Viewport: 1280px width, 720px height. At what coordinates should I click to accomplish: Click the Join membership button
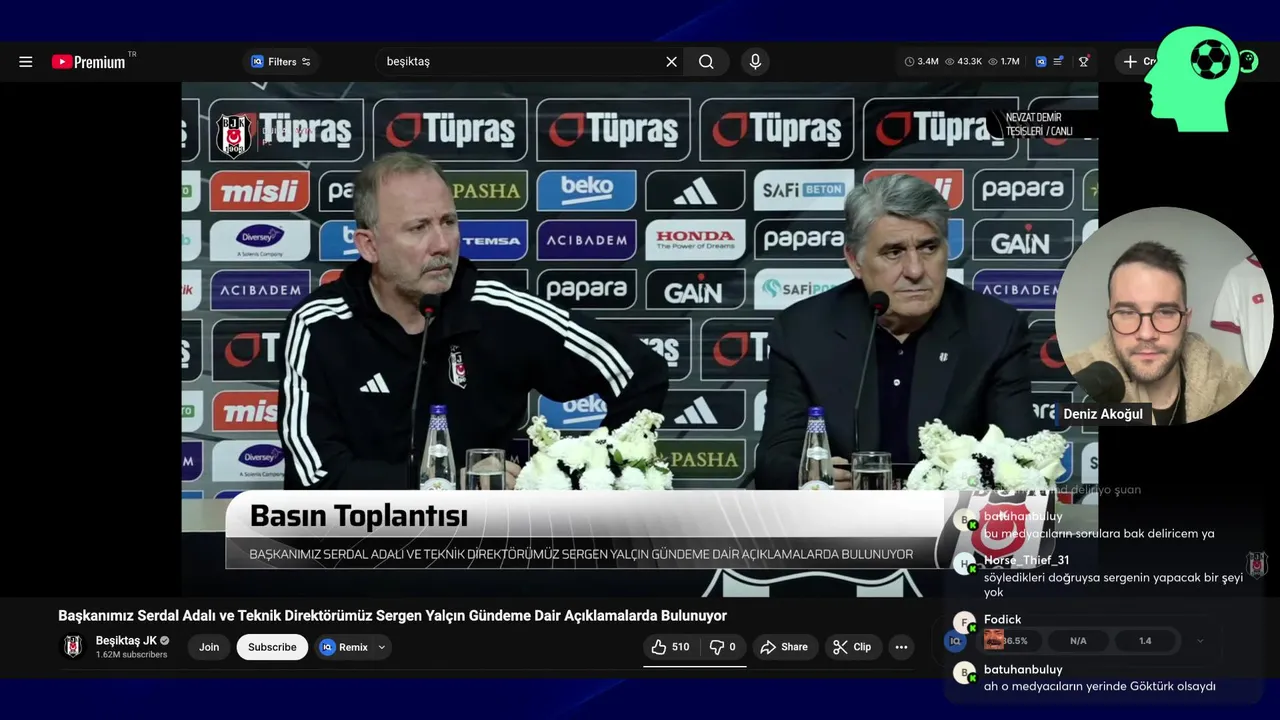pyautogui.click(x=209, y=647)
